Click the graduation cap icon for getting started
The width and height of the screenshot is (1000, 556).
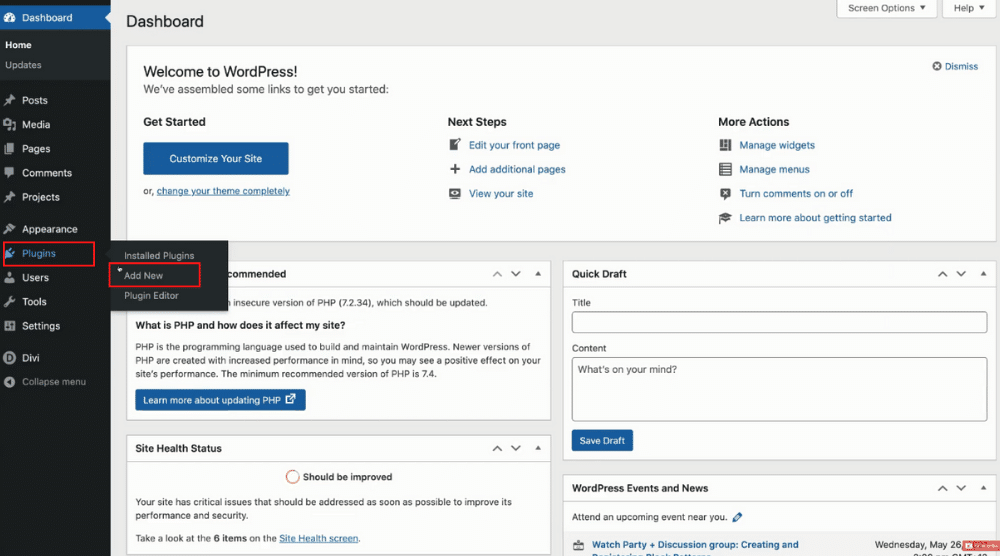[x=725, y=218]
